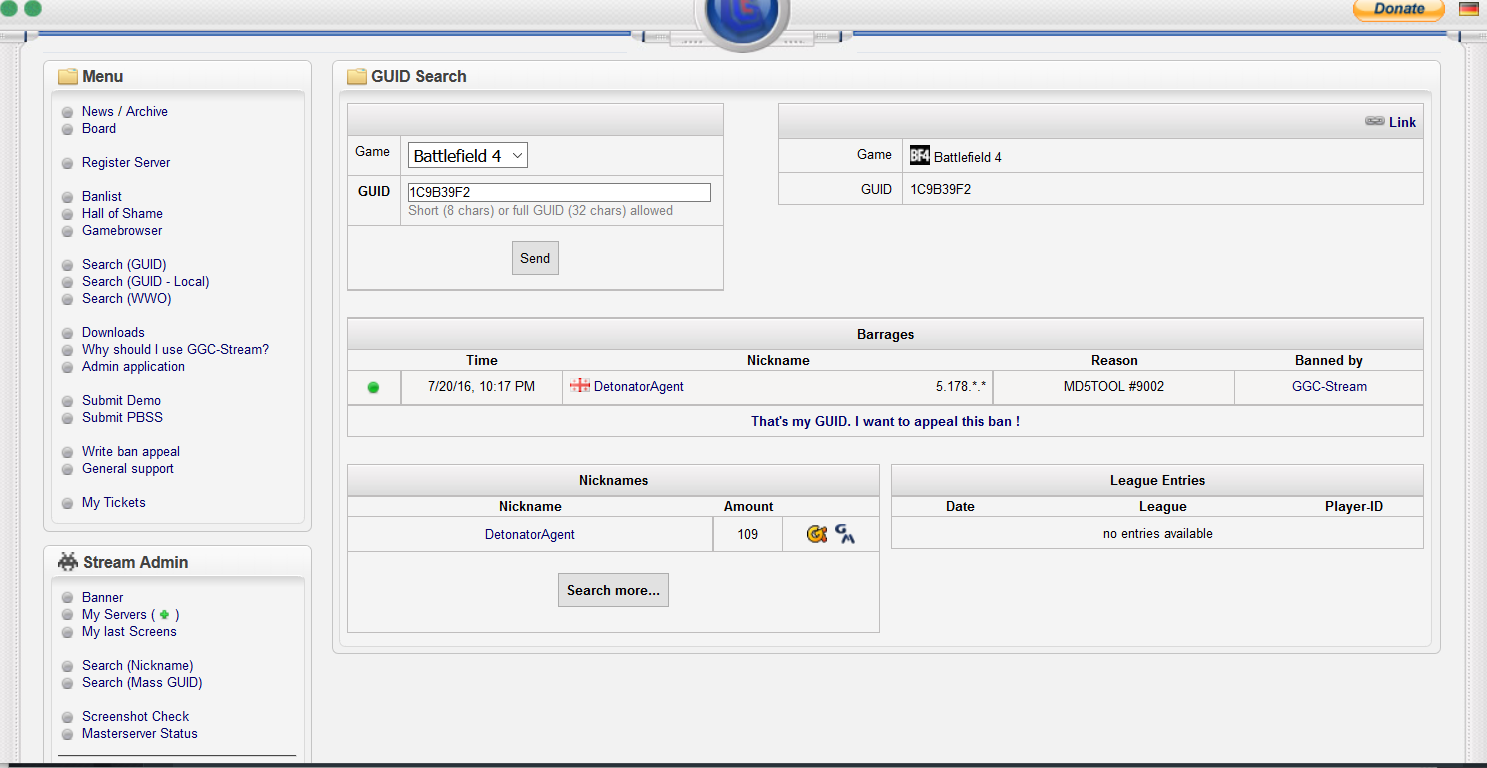Open General support menu item
Screen dimensions: 1487x768
click(128, 468)
